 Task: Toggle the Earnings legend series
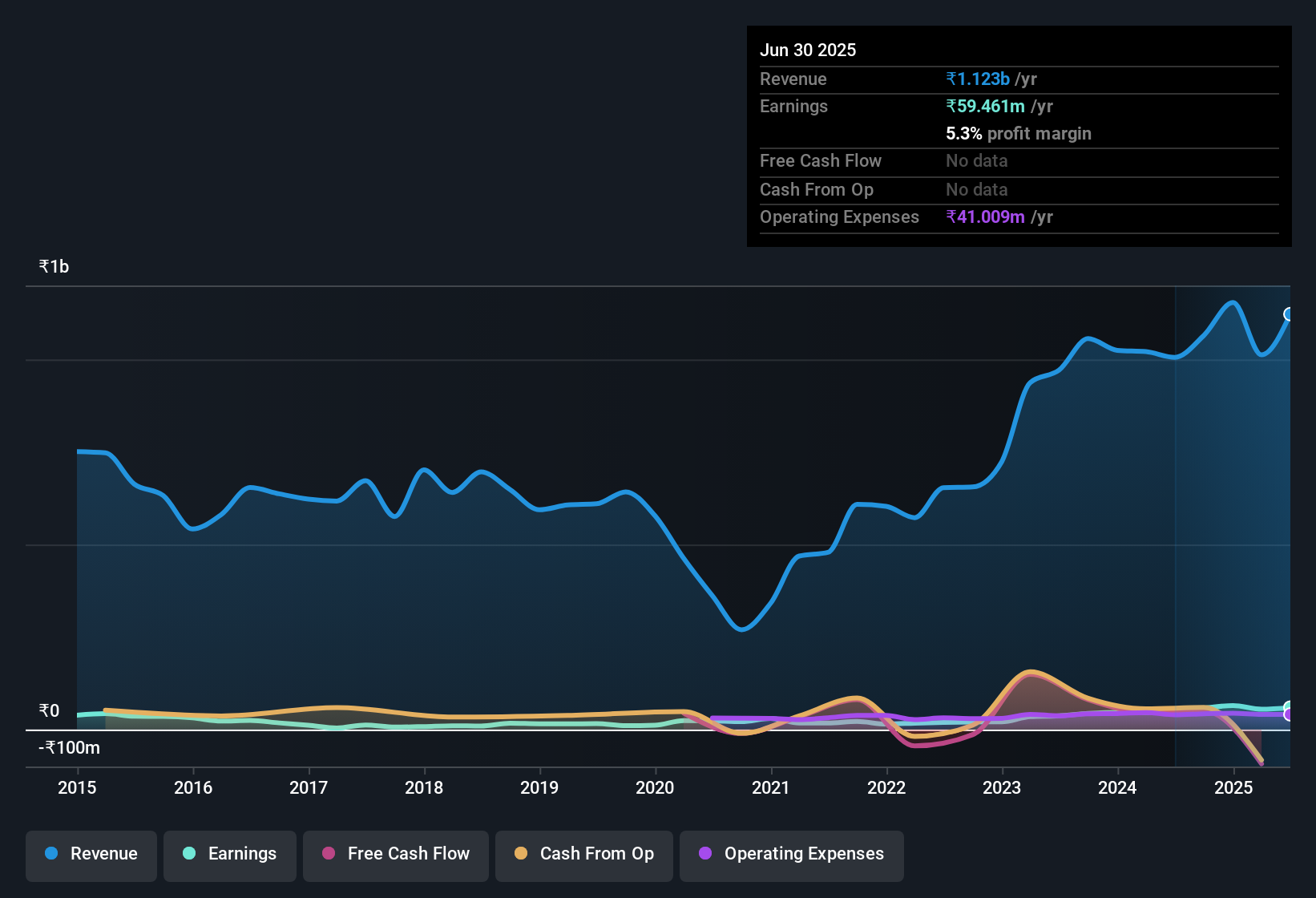point(230,856)
